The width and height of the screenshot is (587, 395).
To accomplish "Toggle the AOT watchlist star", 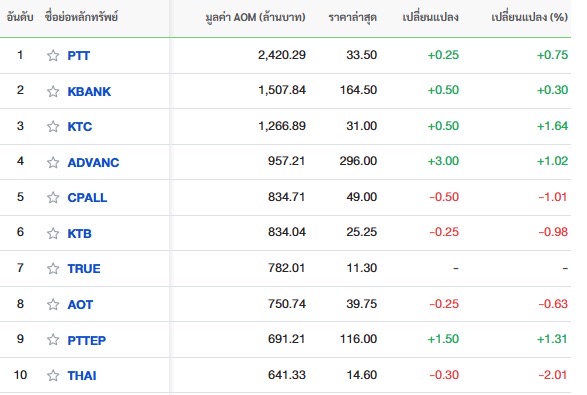I will [x=53, y=304].
